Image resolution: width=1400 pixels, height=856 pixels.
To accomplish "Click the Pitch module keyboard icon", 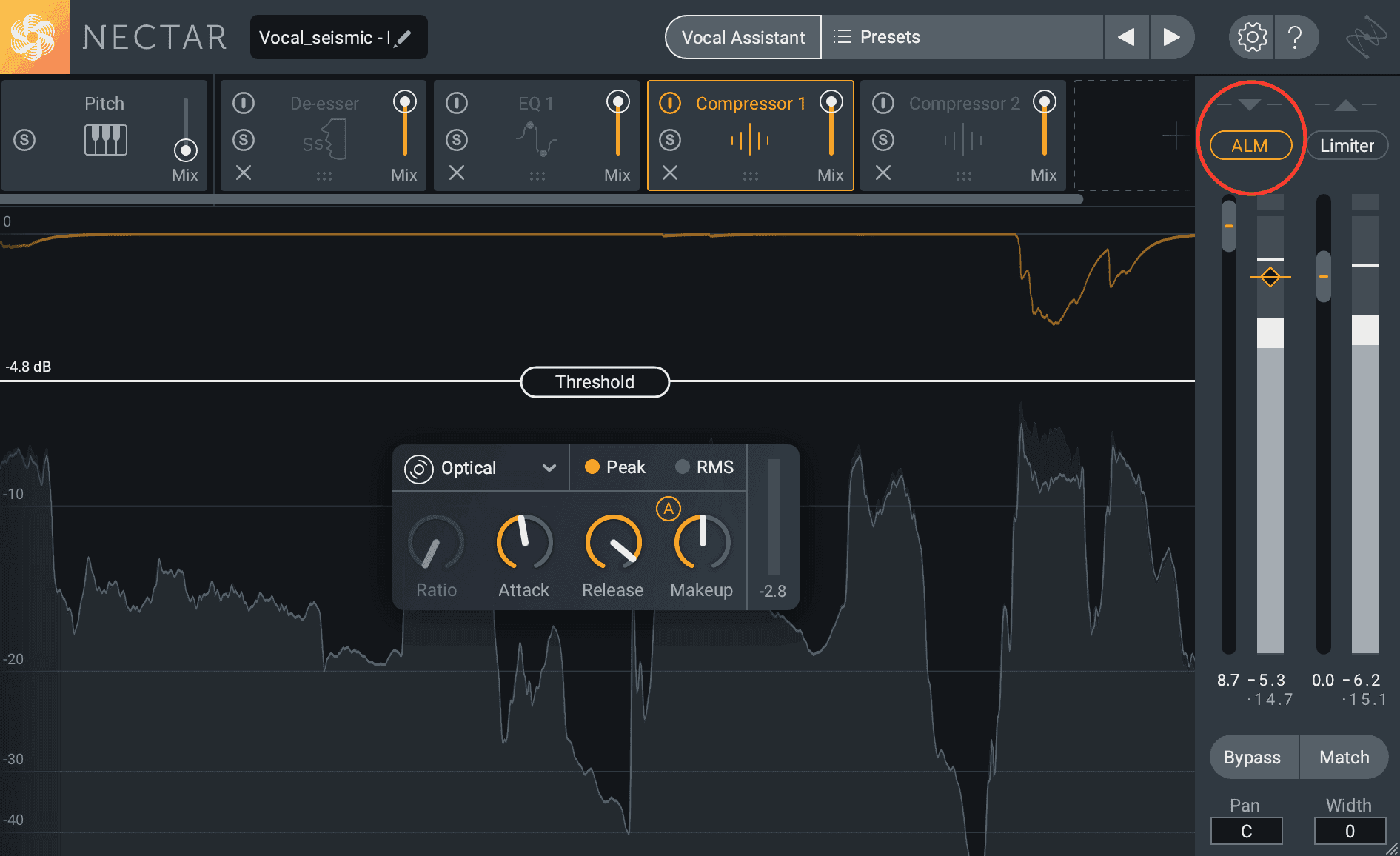I will click(105, 140).
